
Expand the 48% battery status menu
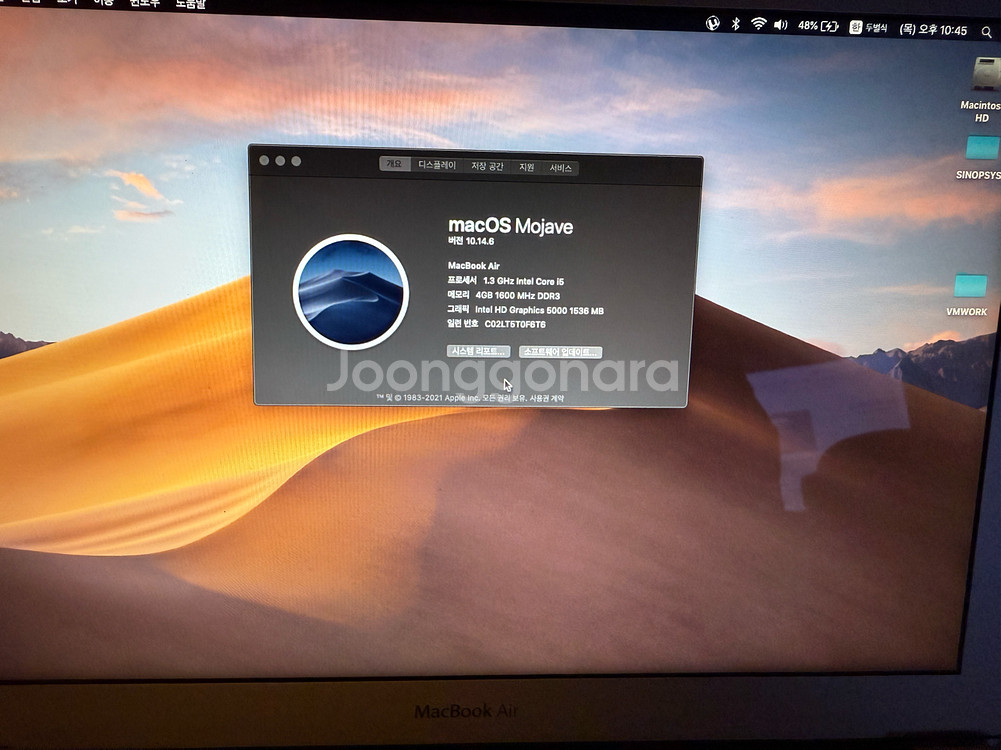[x=817, y=26]
